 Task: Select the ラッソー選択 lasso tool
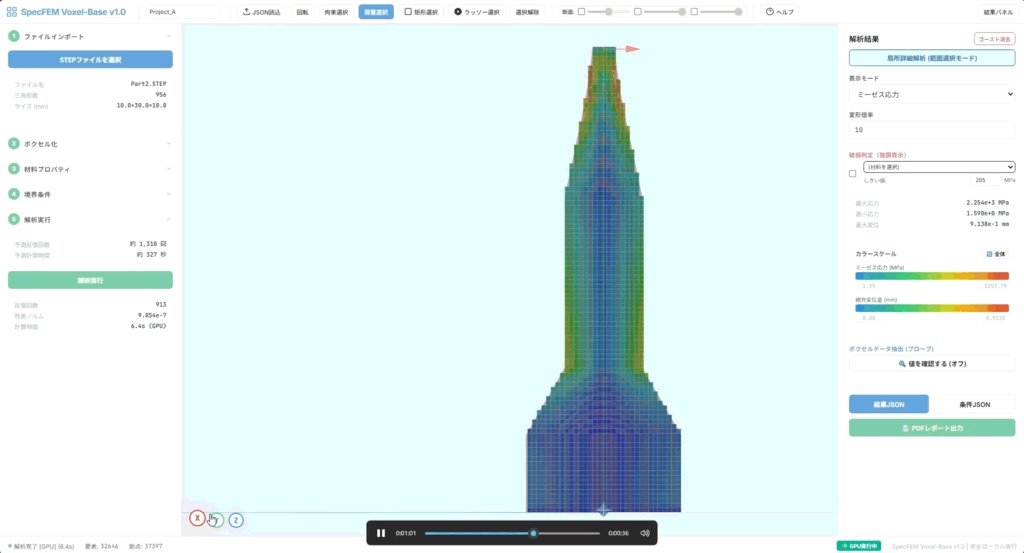[477, 12]
